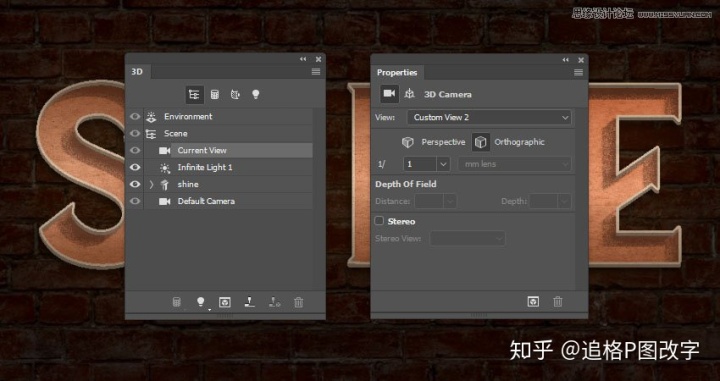Click the 3D Camera title text

click(x=447, y=95)
